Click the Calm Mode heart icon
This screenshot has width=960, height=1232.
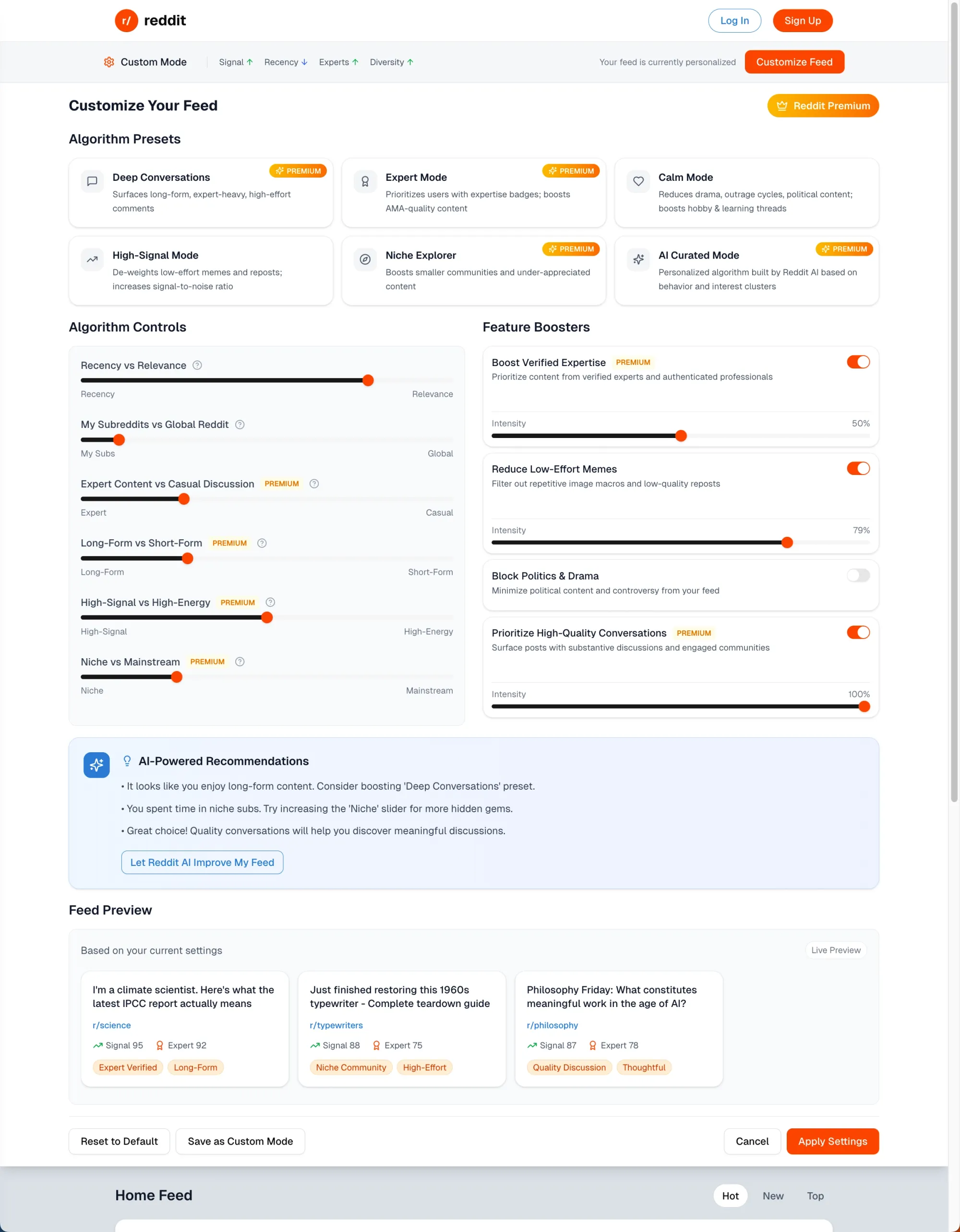638,181
